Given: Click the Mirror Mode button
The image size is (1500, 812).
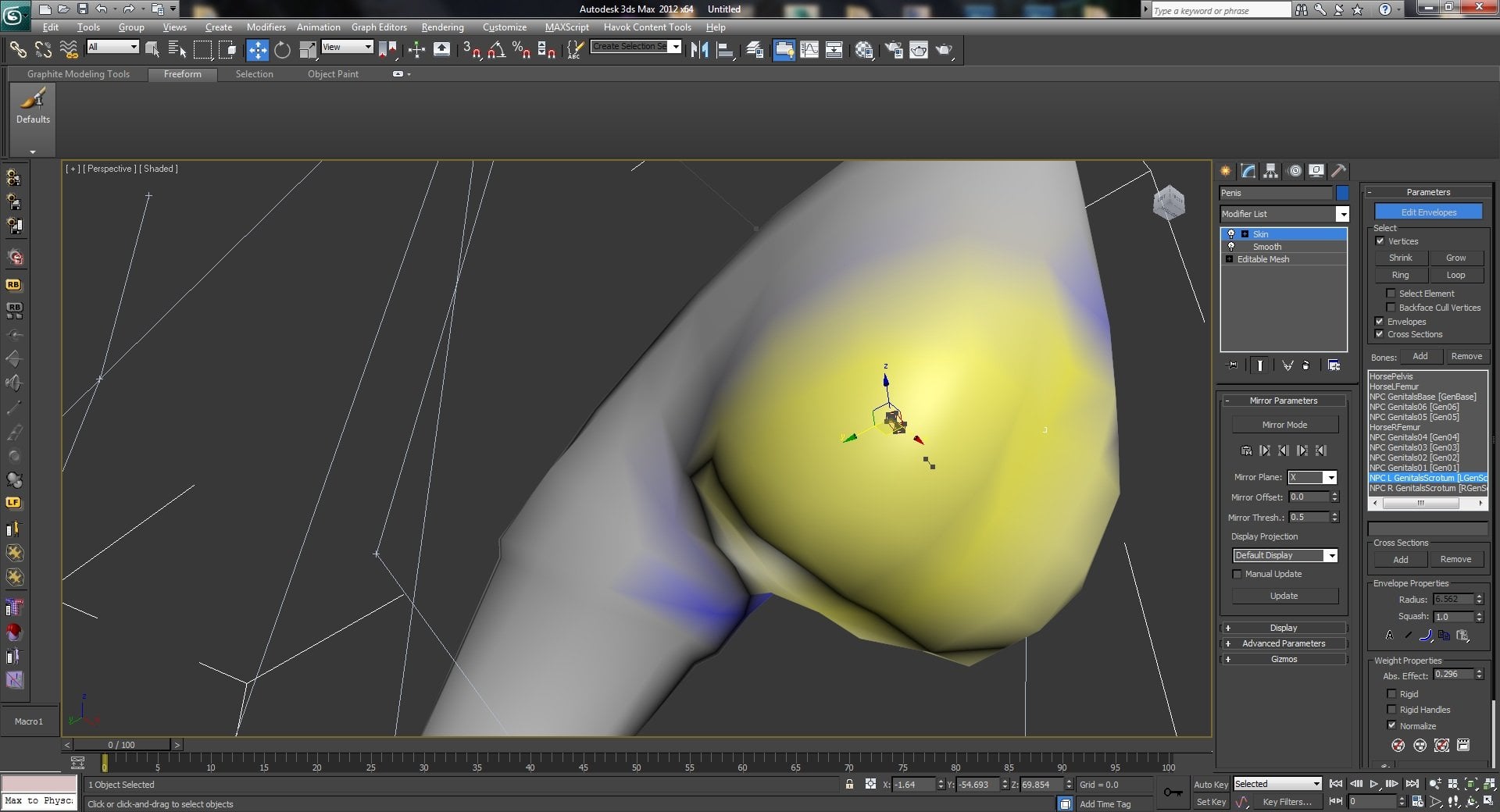Looking at the screenshot, I should coord(1284,425).
